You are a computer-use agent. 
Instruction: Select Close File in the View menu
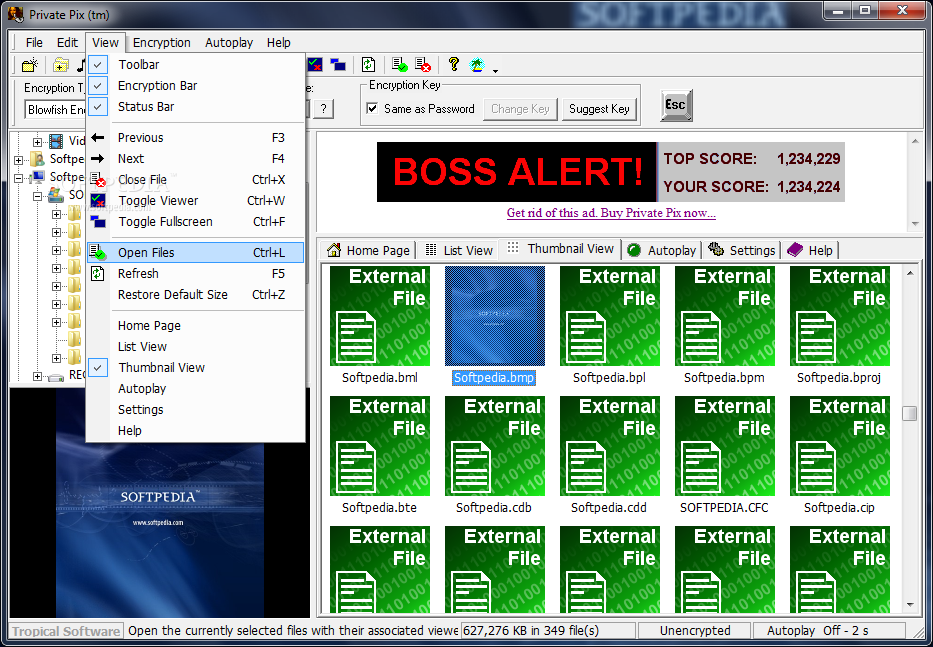click(x=196, y=180)
